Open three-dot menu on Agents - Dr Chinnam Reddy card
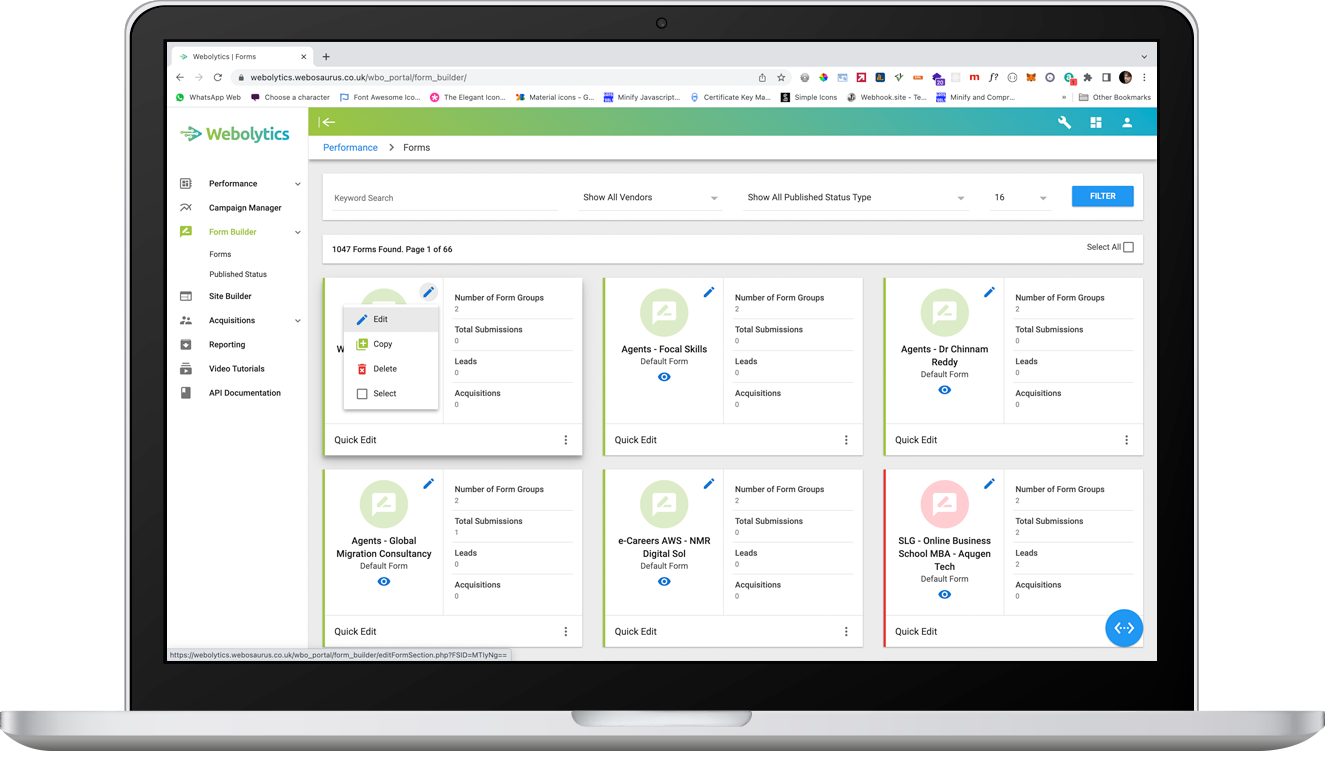 coord(1126,440)
